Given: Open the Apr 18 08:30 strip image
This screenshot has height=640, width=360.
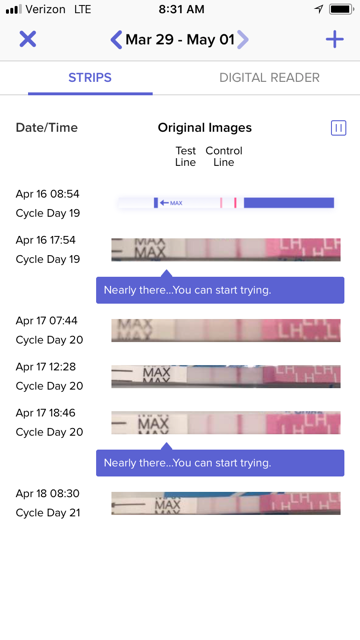Looking at the screenshot, I should [226, 503].
